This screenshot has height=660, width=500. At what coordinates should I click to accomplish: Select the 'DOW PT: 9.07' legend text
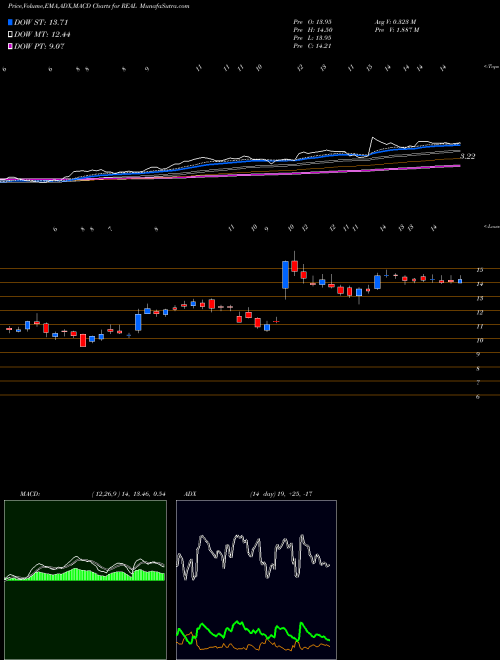(39, 46)
